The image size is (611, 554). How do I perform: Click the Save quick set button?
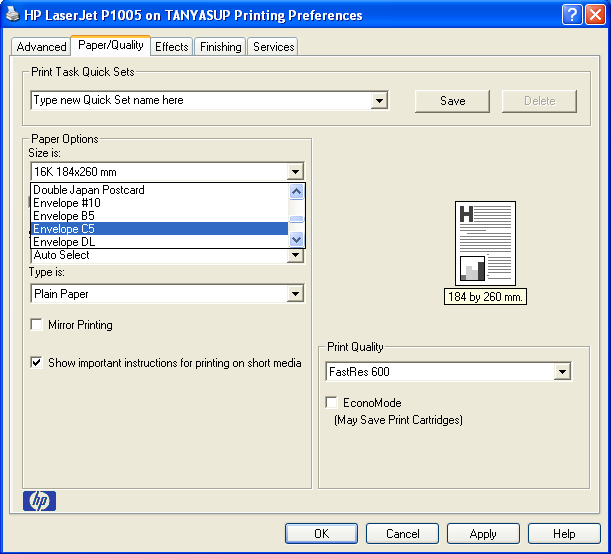coord(452,101)
